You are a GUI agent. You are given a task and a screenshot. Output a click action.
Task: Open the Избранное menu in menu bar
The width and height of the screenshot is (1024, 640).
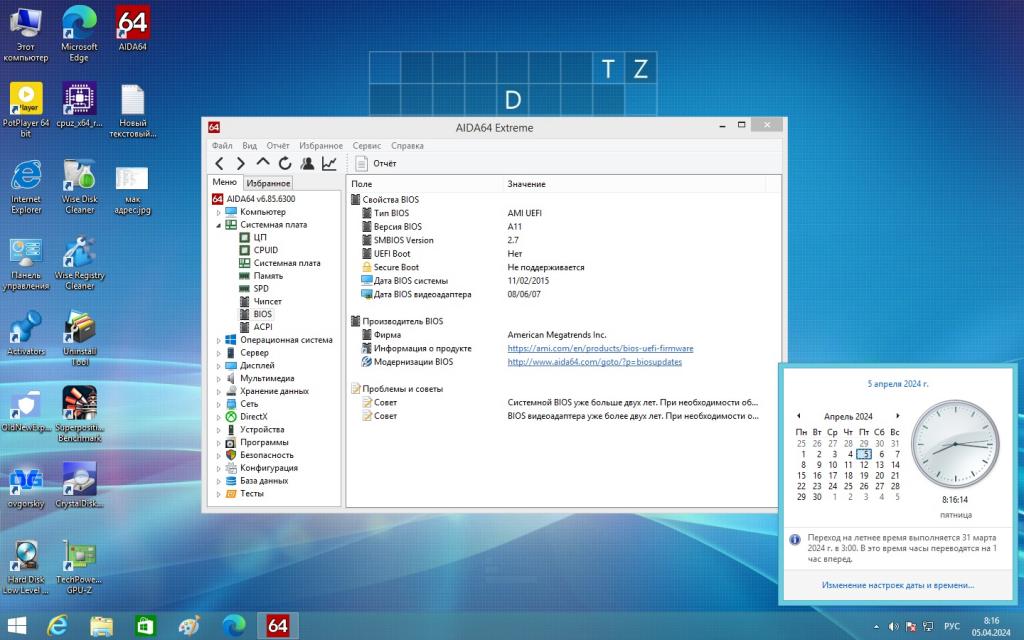pos(321,146)
